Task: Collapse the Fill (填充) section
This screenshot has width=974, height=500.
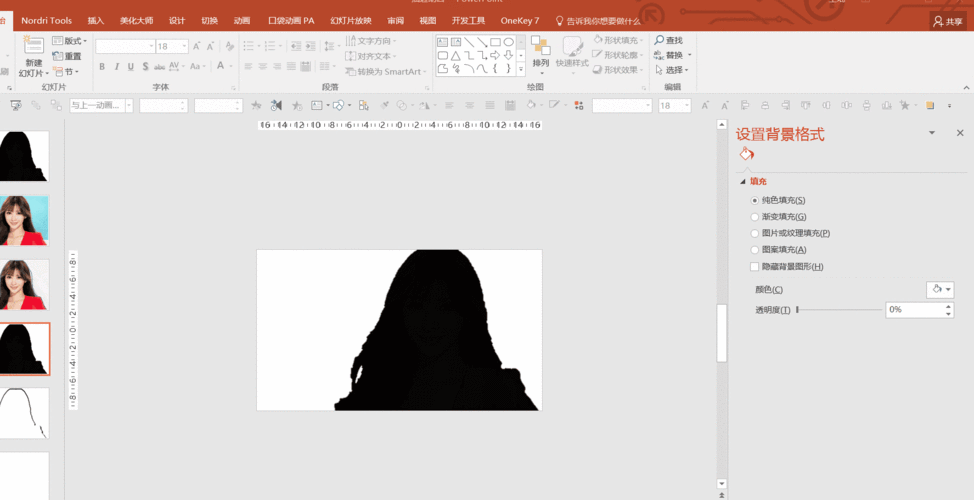Action: click(x=742, y=181)
